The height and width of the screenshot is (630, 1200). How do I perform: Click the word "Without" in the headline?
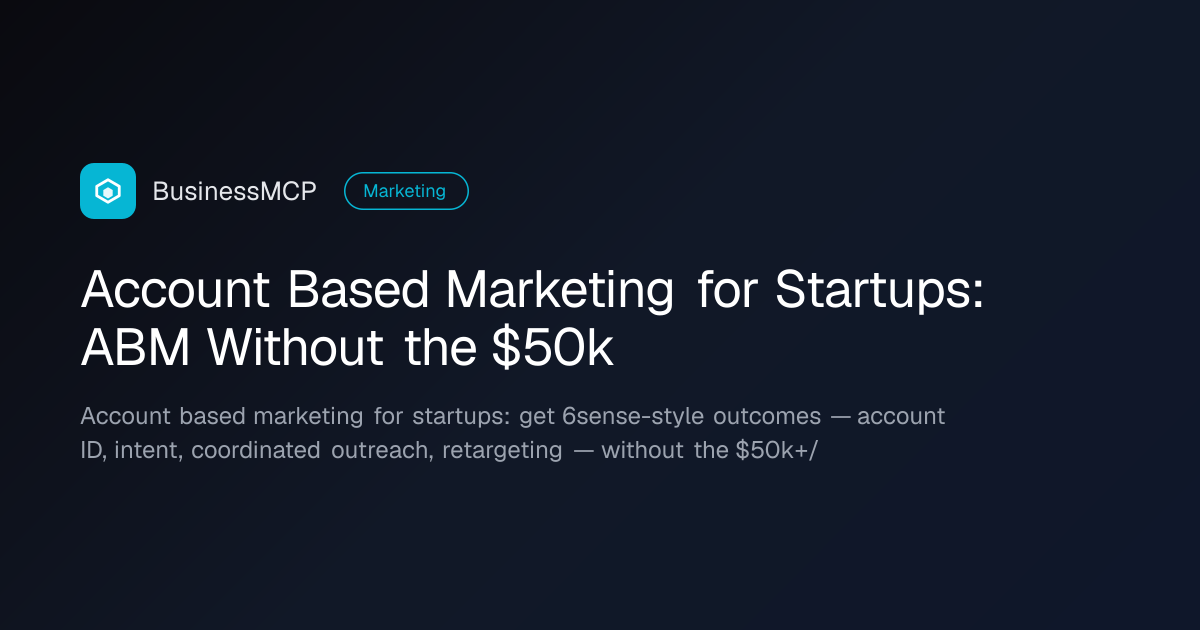[295, 348]
